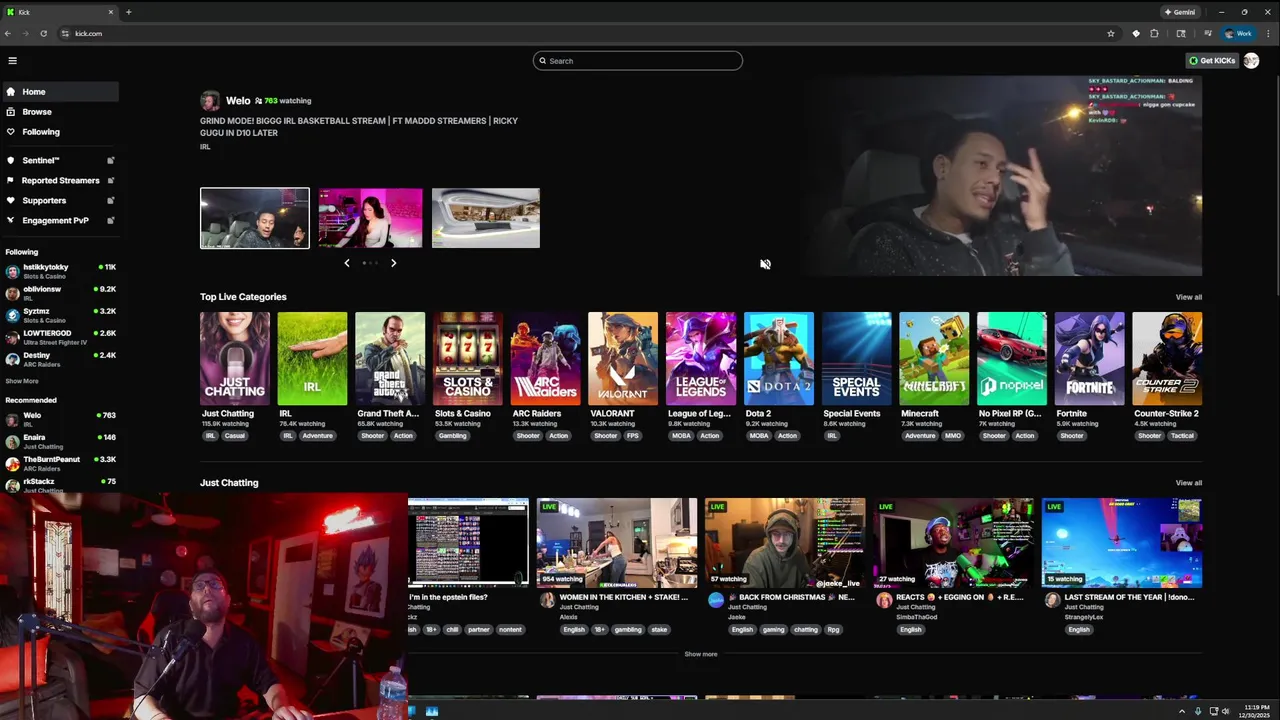Open Supporters in the sidebar
This screenshot has height=720, width=1280.
[x=60, y=201]
